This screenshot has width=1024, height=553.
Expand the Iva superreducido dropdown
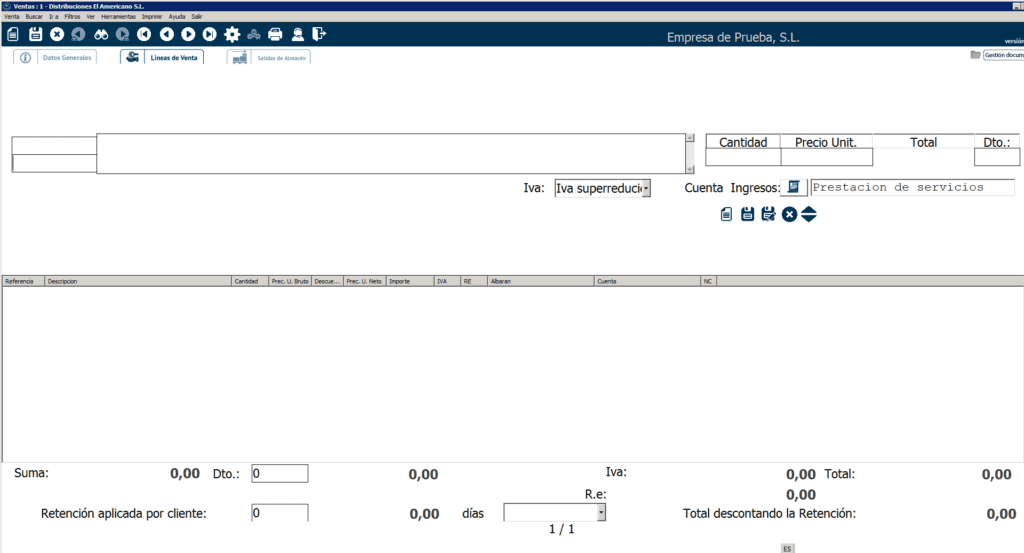(x=646, y=188)
